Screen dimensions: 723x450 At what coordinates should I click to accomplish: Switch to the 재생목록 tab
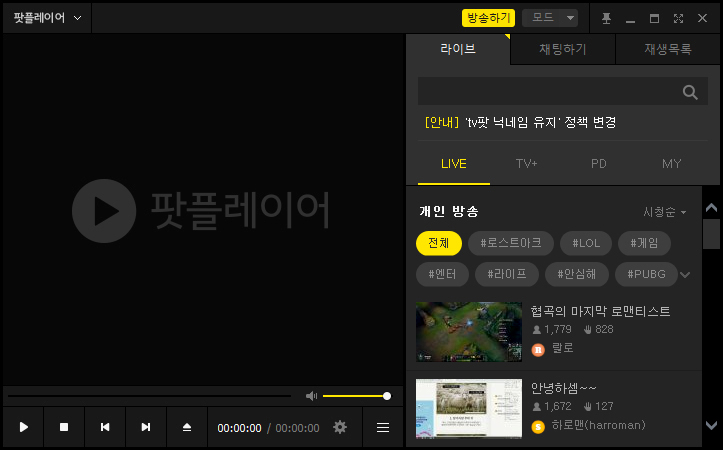[668, 49]
